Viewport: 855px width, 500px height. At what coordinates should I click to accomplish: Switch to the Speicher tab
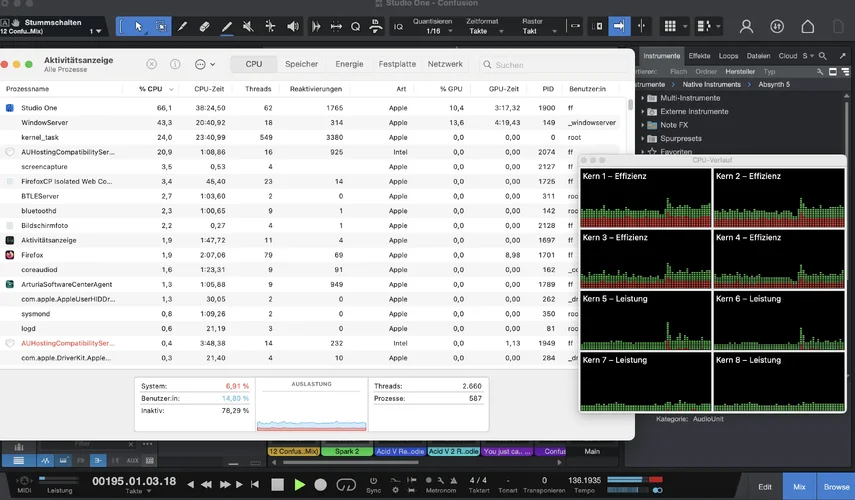click(x=301, y=64)
